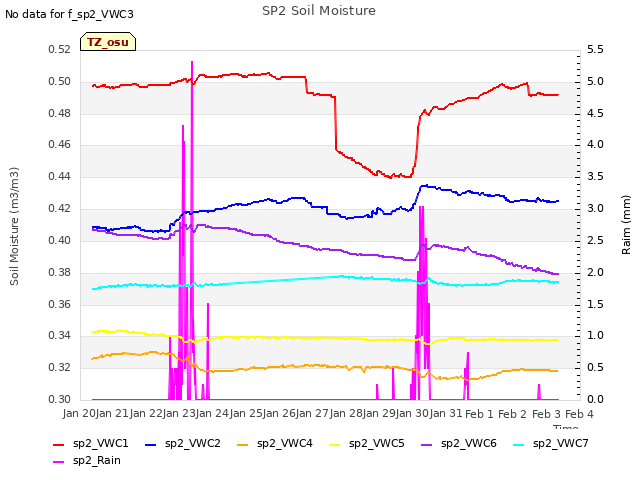Click the 0.44 left axis value
Image resolution: width=640 pixels, height=480 pixels.
(x=60, y=177)
